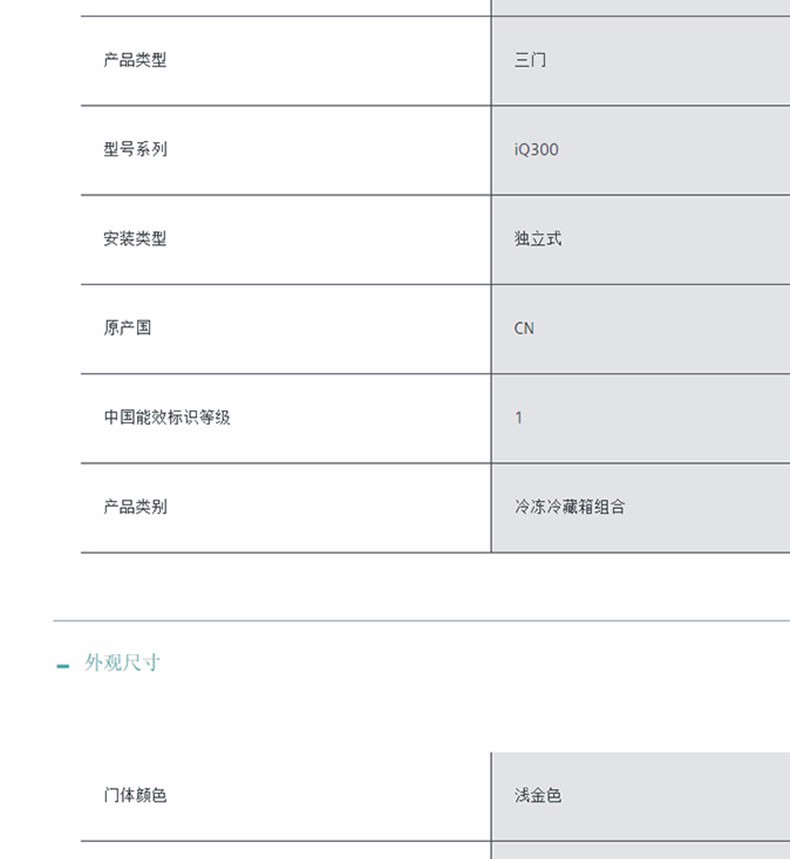Select the iQ300 model value
The image size is (790, 859).
pos(537,150)
